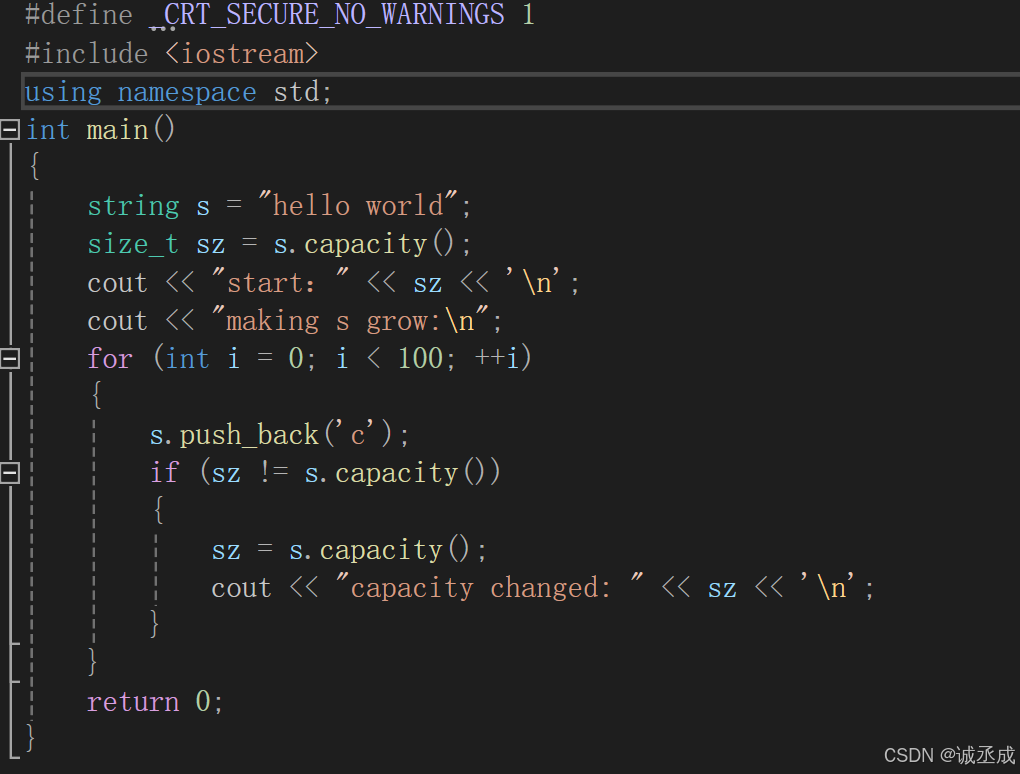Click the "making s grow:\n" string
1020x774 pixels.
[x=350, y=321]
